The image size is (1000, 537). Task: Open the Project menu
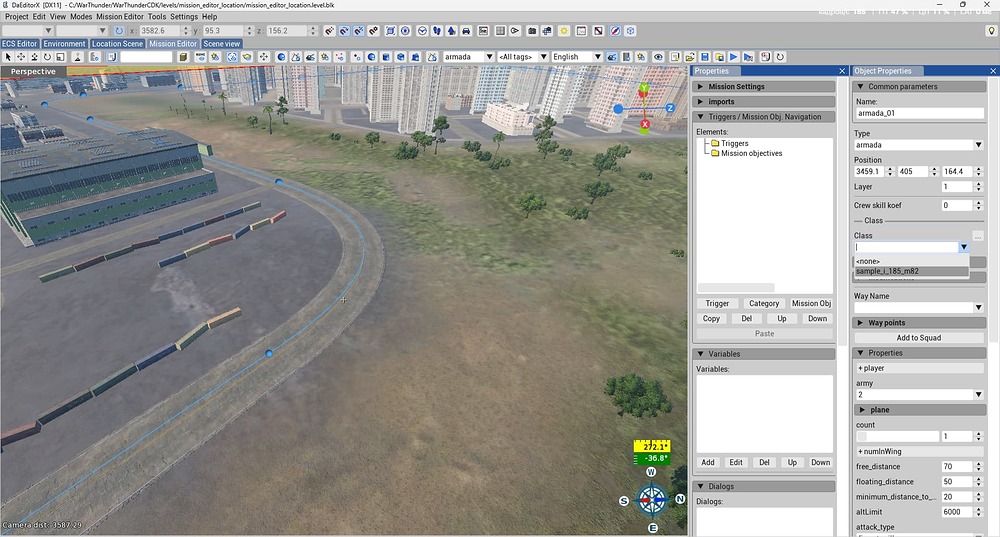click(17, 17)
